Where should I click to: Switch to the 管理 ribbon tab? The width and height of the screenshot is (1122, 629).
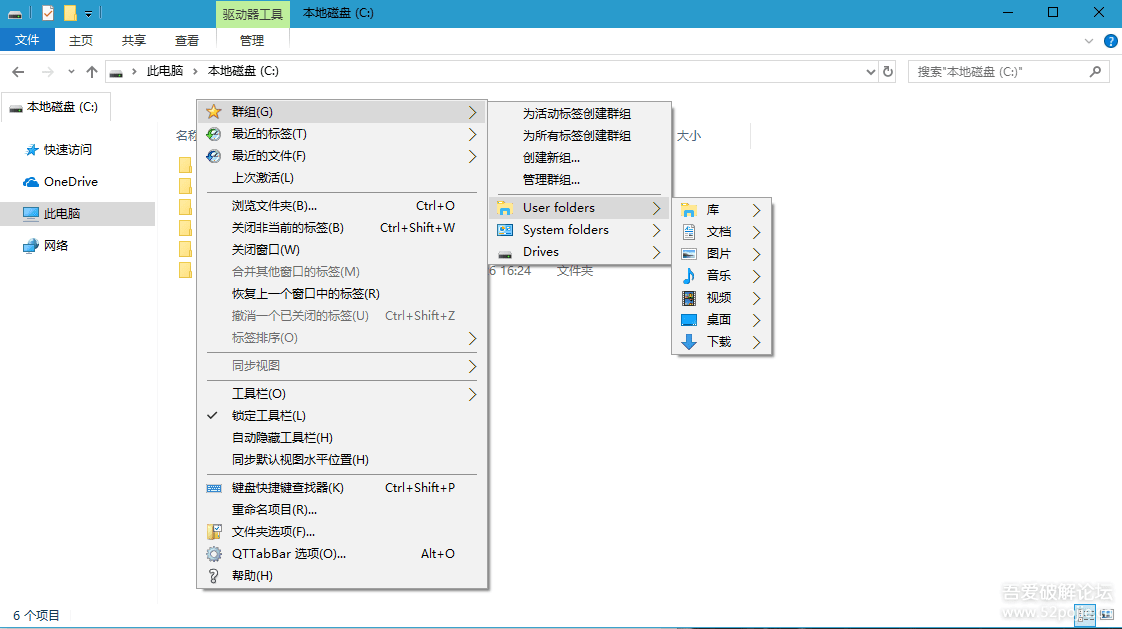point(252,41)
